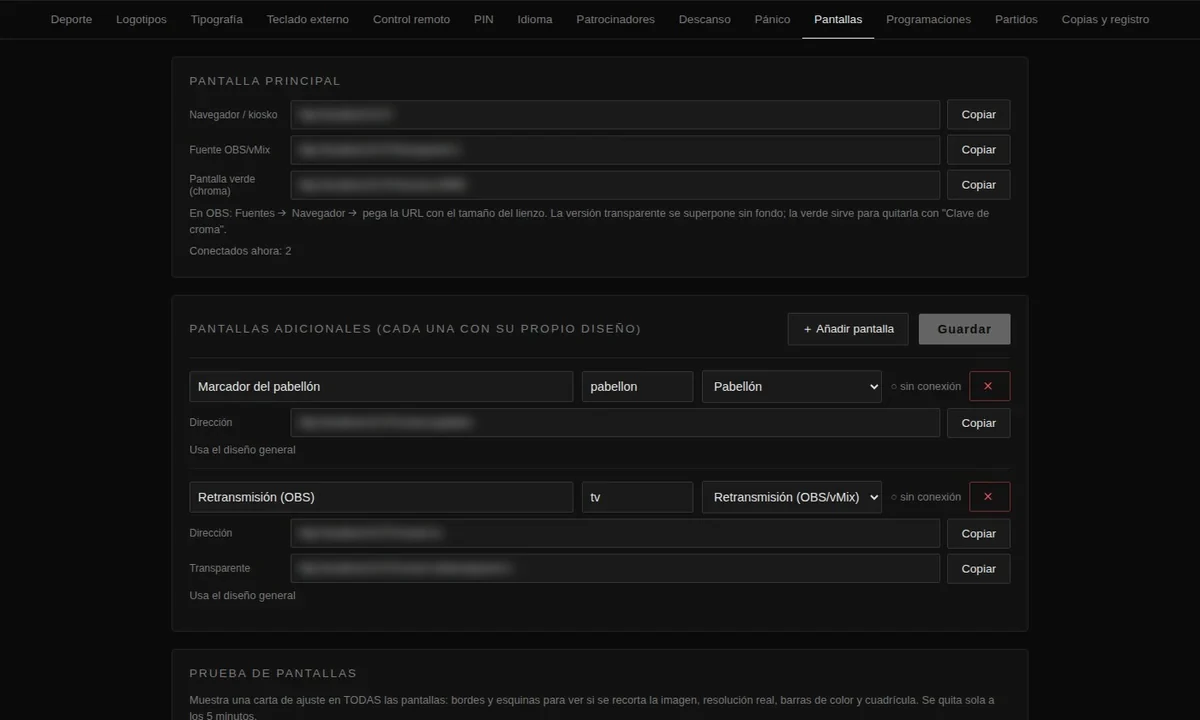Copy the Navegador / kiosko URL
Screen dimensions: 1200x720
coord(978,114)
